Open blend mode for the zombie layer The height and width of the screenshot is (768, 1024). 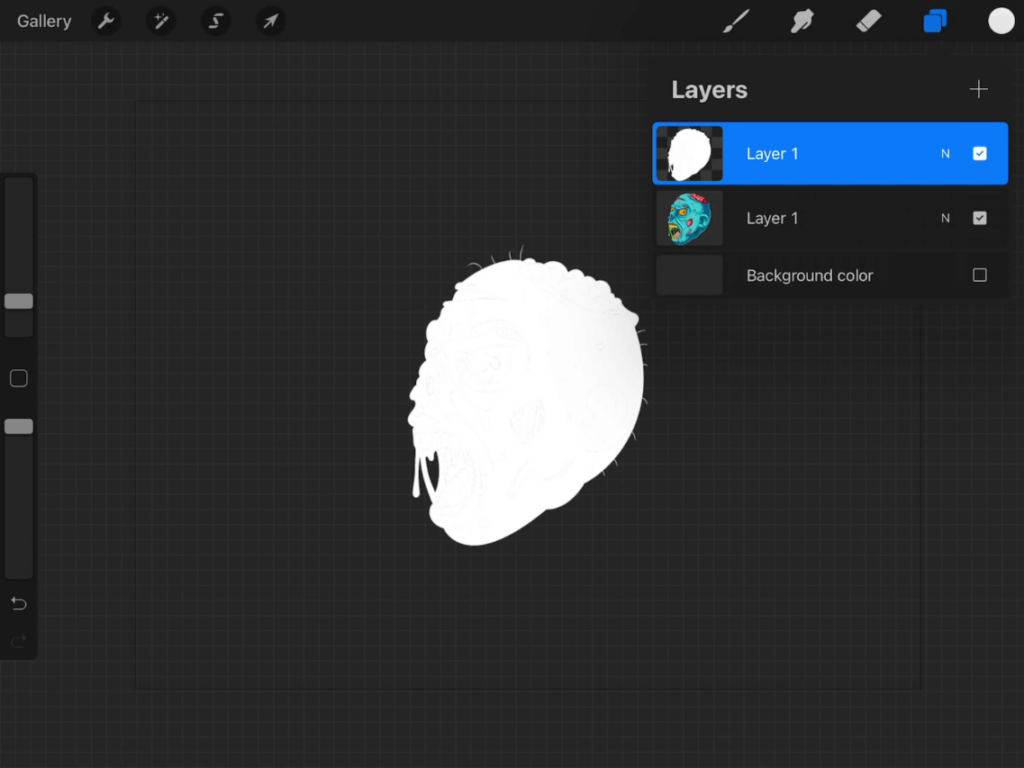click(x=945, y=217)
